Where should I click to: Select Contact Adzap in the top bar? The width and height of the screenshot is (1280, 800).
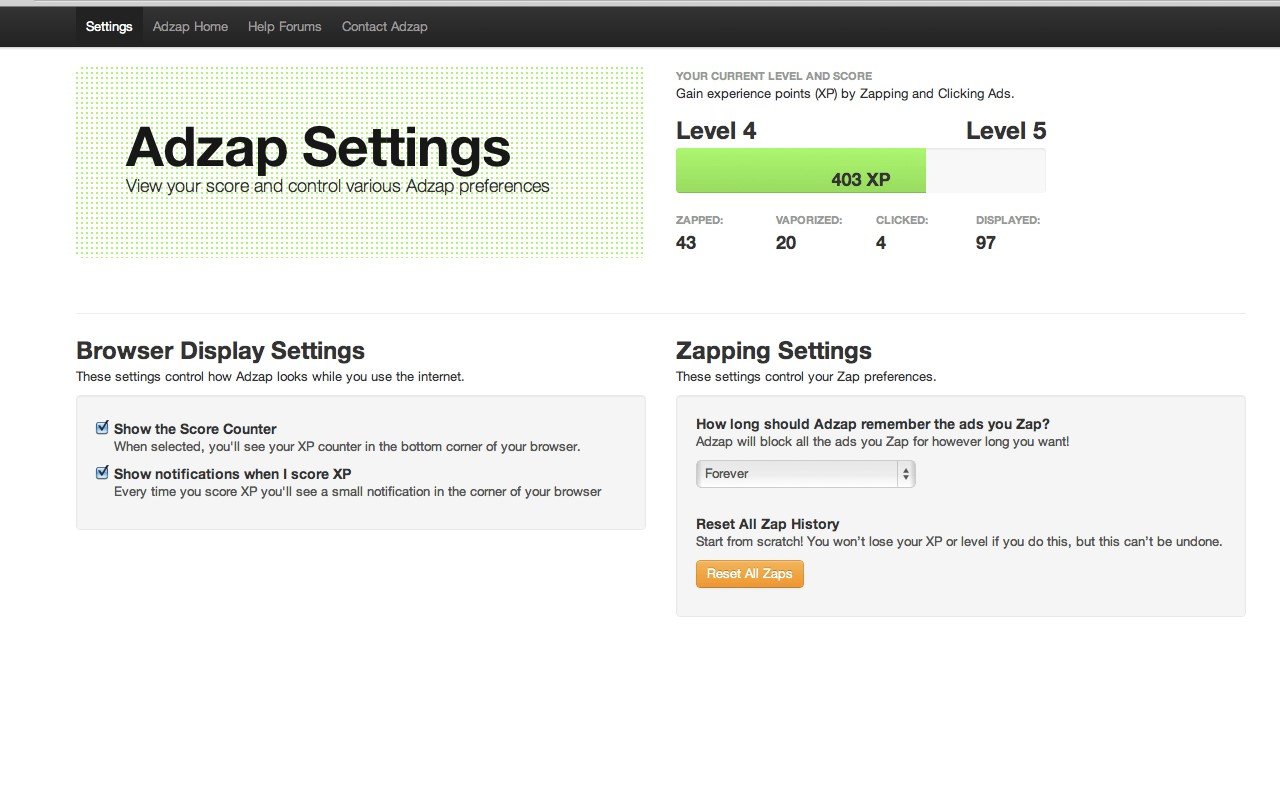click(385, 27)
